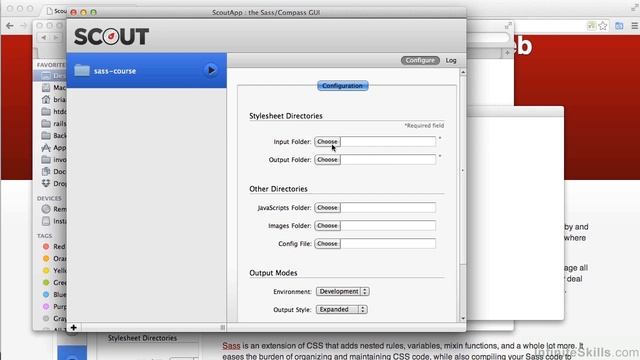Click Finder window back arrow
Image resolution: width=640 pixels, height=360 pixels.
[x=43, y=38]
